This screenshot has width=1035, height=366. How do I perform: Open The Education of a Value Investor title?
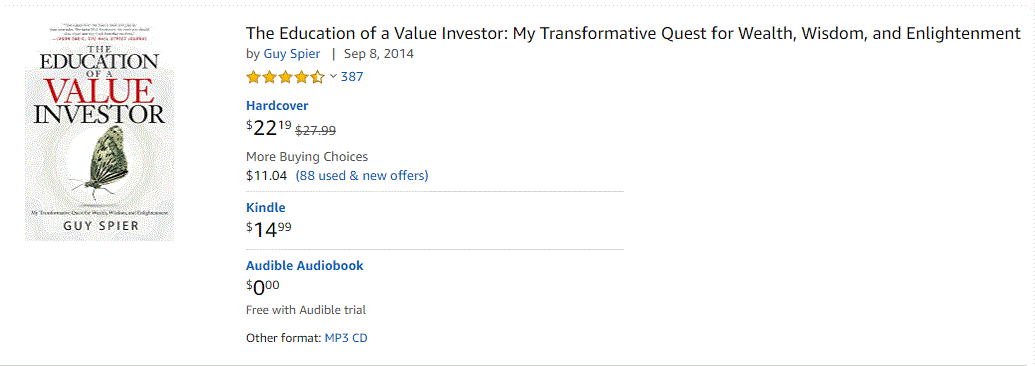(x=633, y=33)
